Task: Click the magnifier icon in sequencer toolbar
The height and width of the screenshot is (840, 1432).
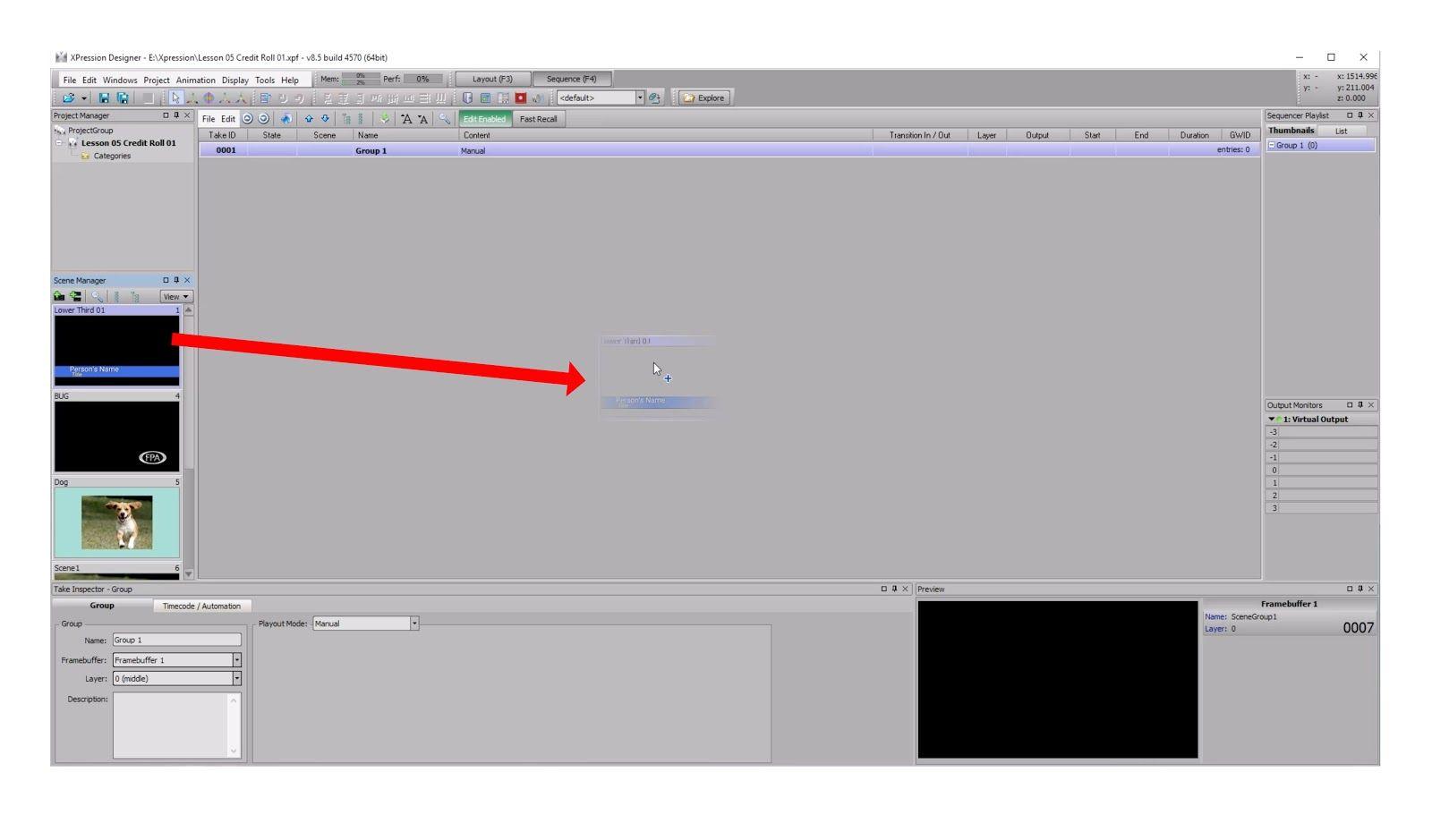Action: coord(445,119)
